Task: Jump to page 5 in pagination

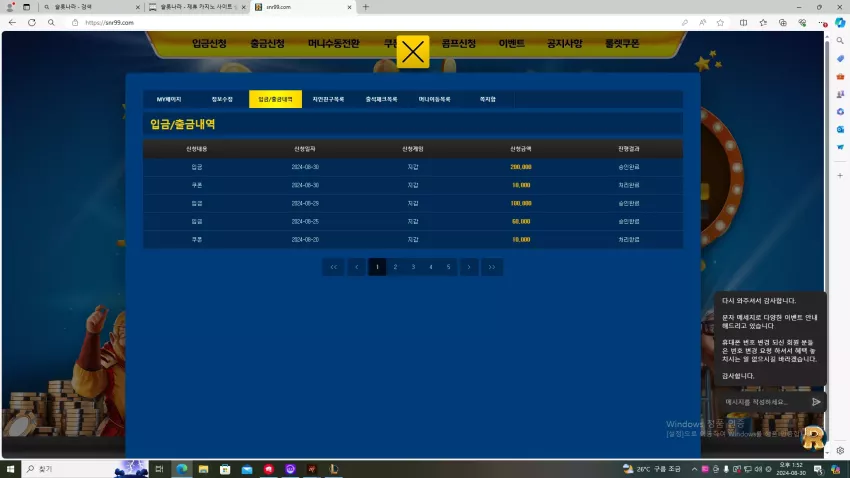Action: coord(448,267)
